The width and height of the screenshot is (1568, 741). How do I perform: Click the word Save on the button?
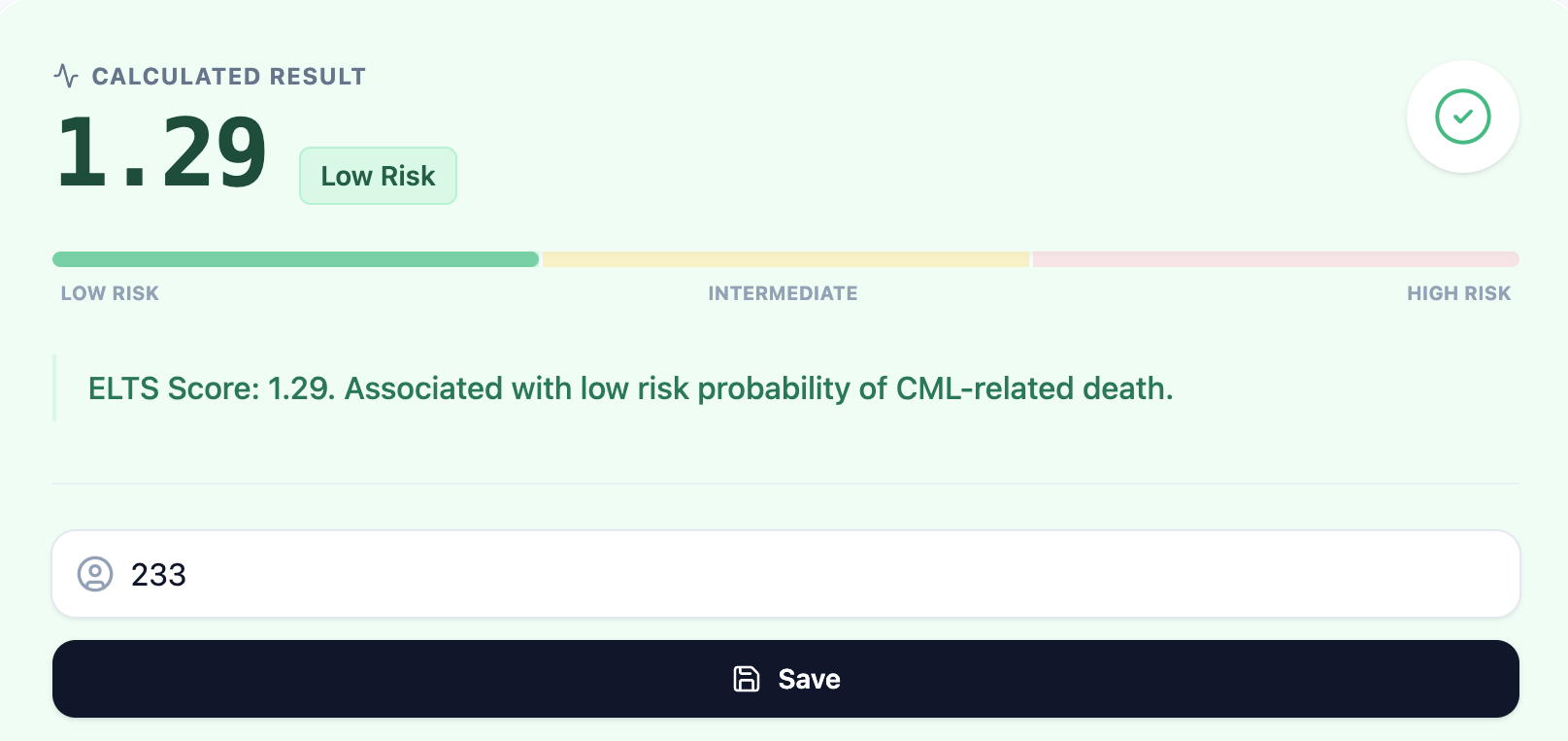pyautogui.click(x=809, y=679)
